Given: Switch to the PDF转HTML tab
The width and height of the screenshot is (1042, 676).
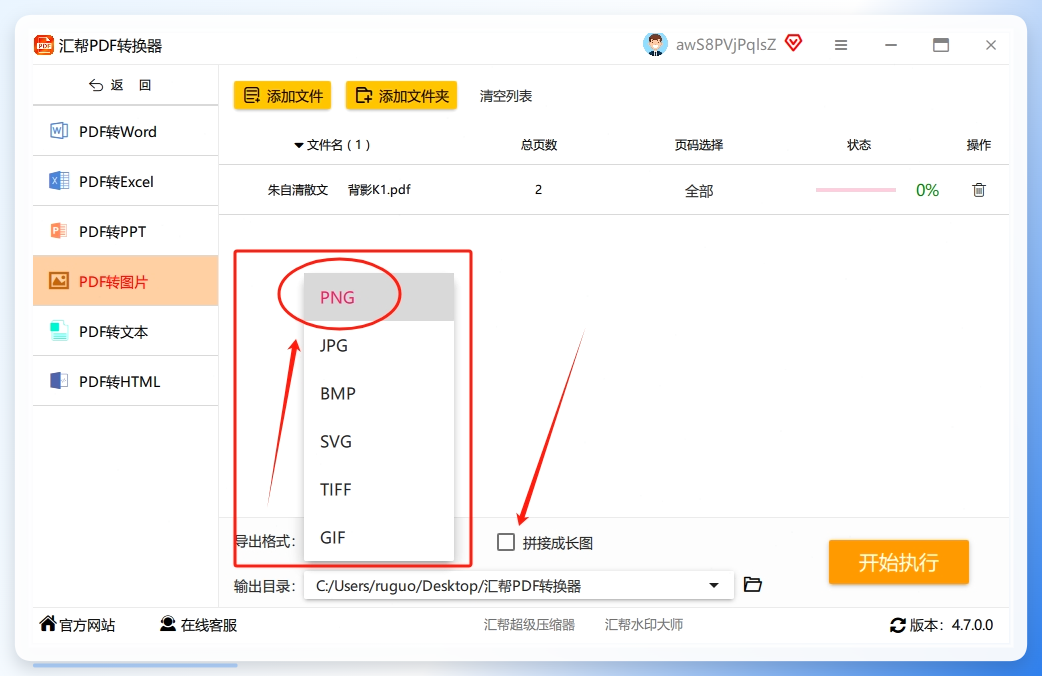Looking at the screenshot, I should coord(126,380).
